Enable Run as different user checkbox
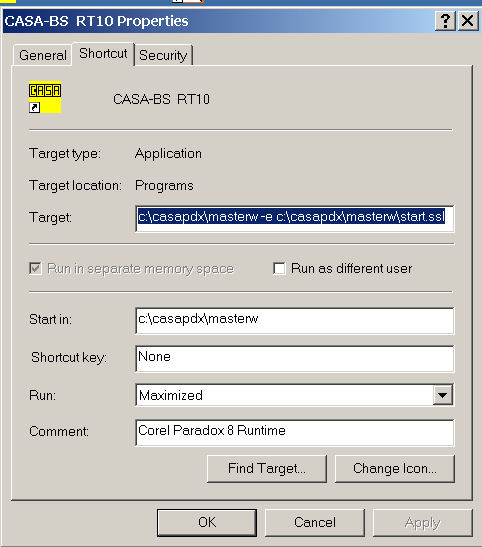This screenshot has height=547, width=482. (x=279, y=269)
